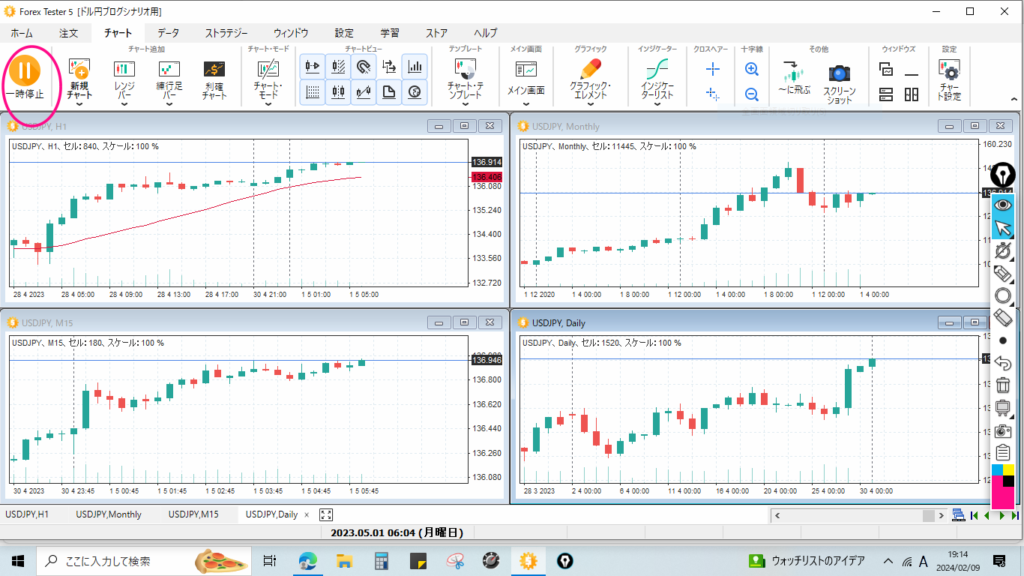
Task: Switch to the USDJPY,H1 chart tab
Action: click(27, 515)
